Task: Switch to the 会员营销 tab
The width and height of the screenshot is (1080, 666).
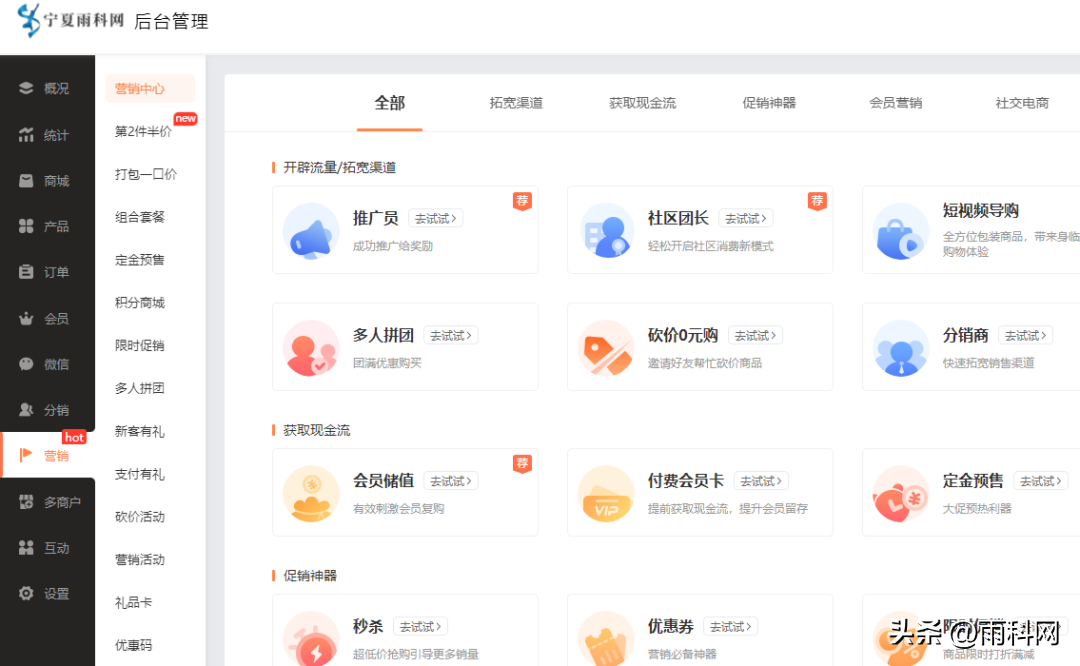Action: (895, 103)
